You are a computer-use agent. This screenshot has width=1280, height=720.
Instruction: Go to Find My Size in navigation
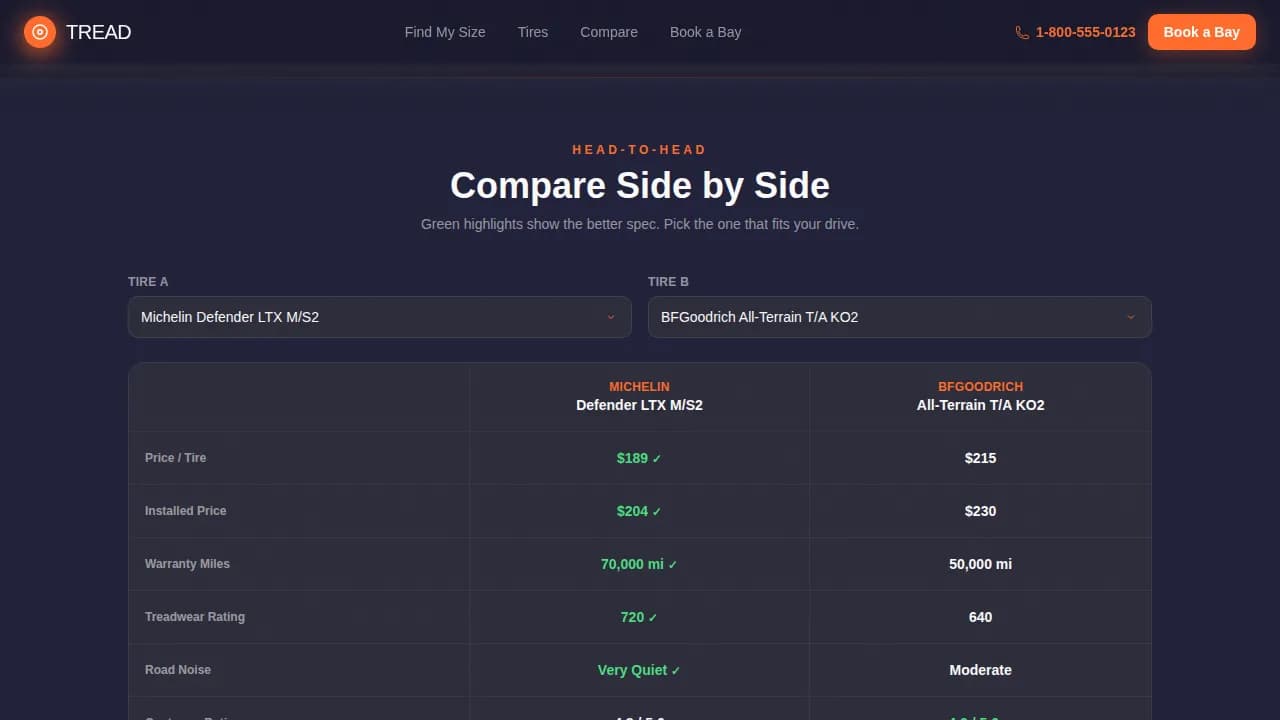pos(445,32)
